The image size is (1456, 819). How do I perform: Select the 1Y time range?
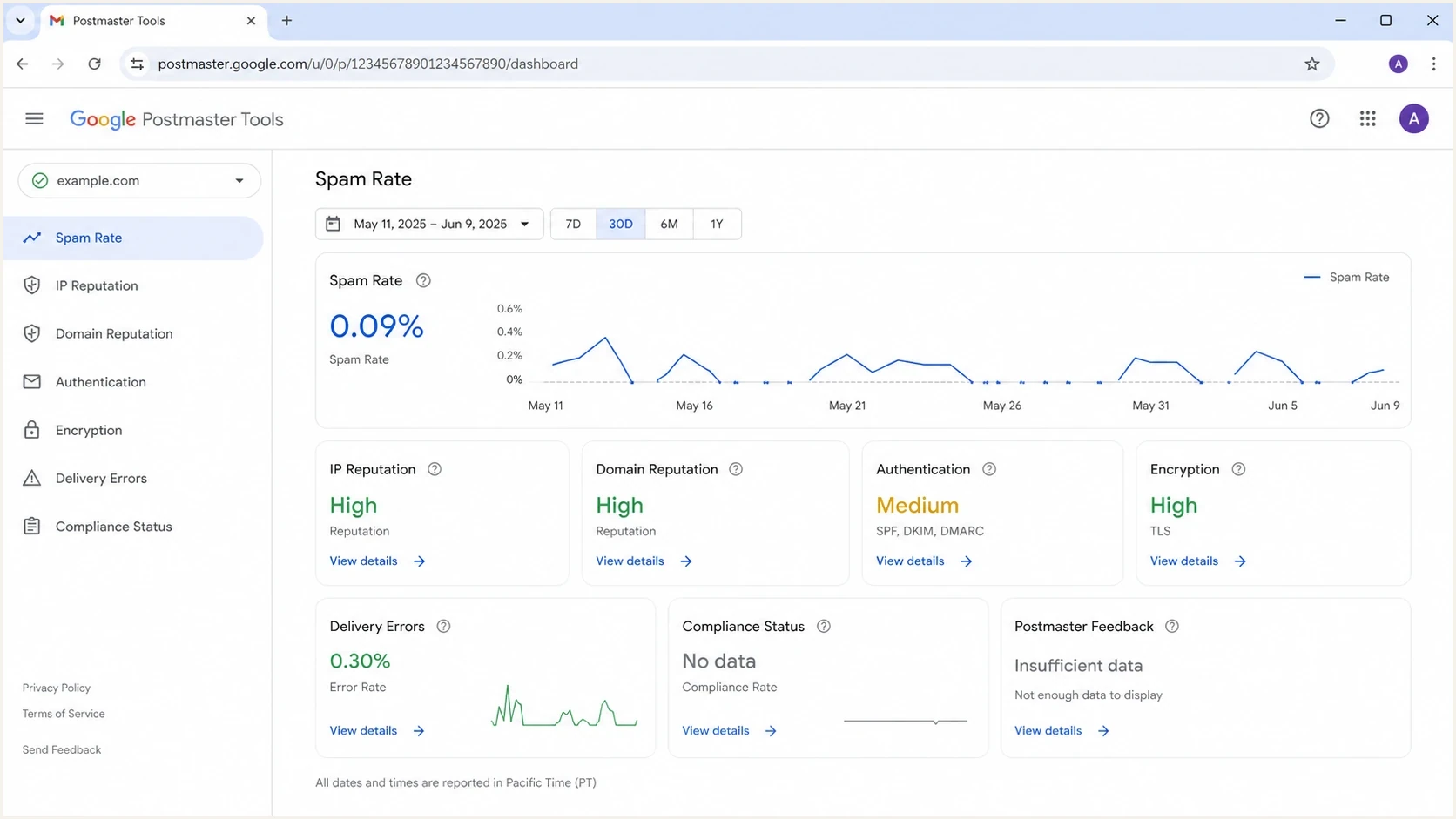717,224
